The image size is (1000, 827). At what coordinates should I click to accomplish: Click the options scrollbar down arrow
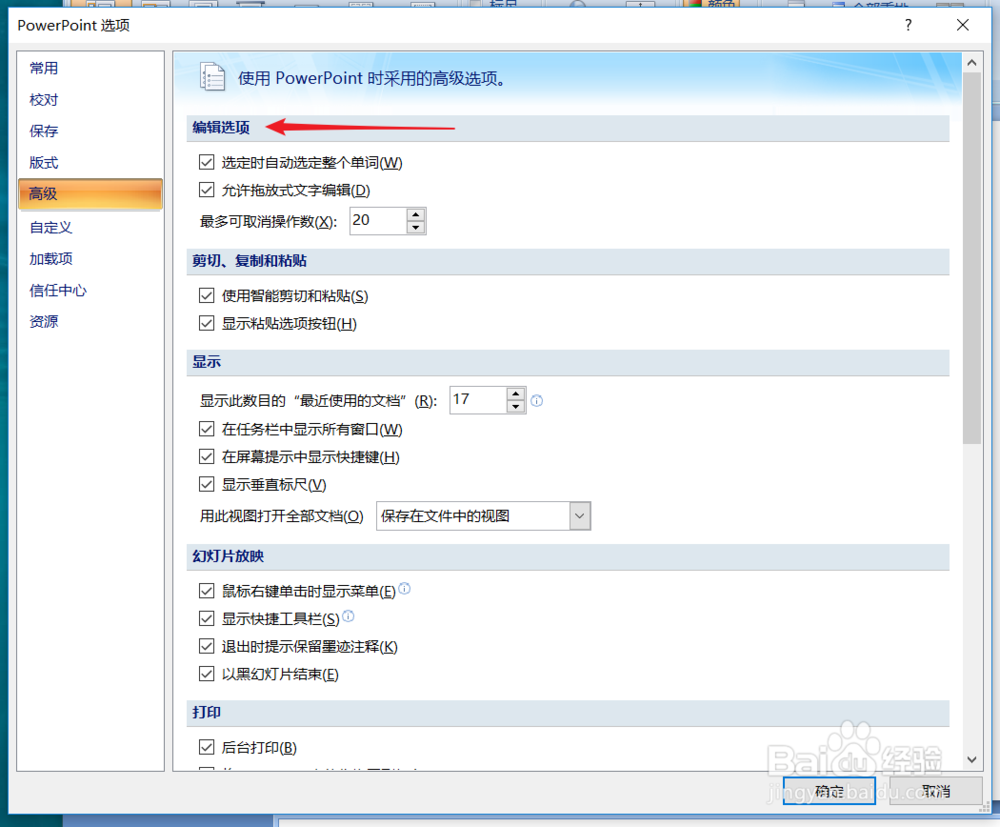coord(971,759)
